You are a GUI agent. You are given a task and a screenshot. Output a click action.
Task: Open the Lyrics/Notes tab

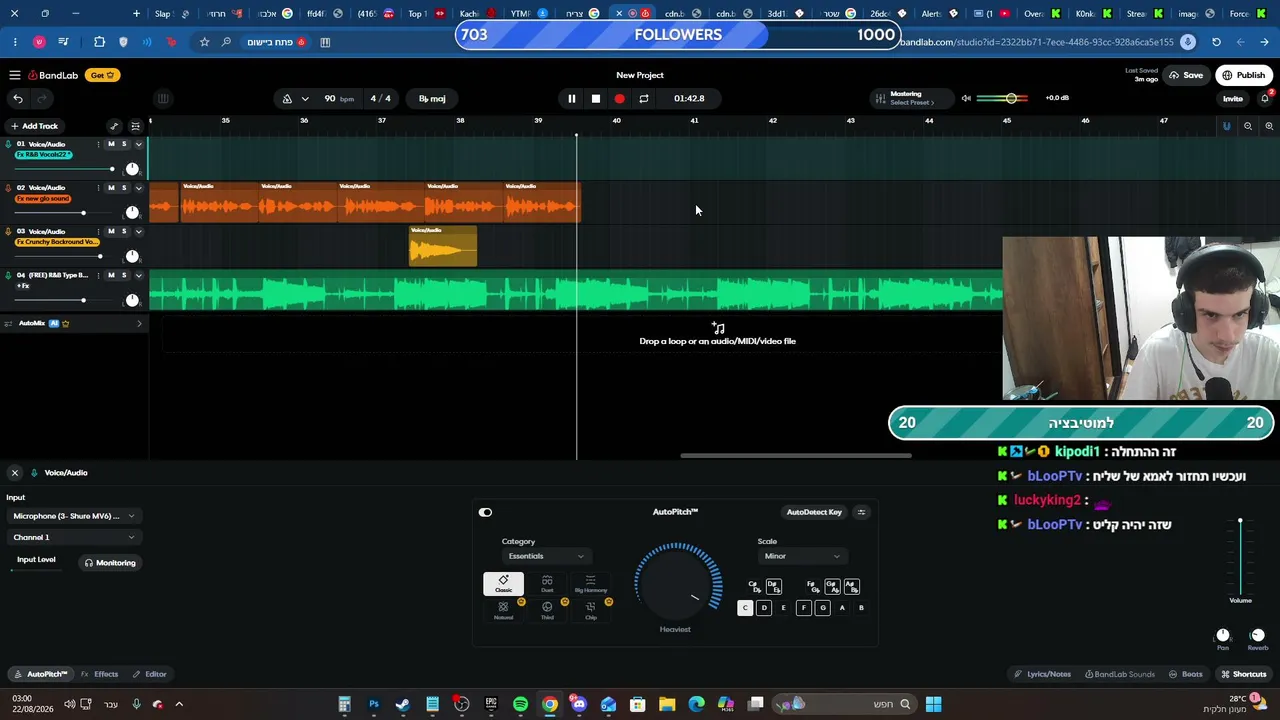coord(1042,674)
